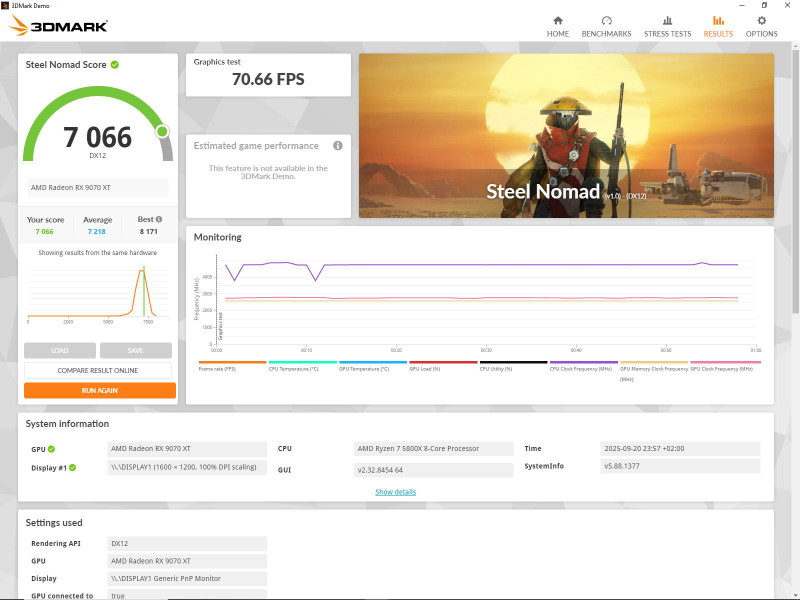Screen dimensions: 800x600
Task: Click Average score value 7 218
Action: coord(96,232)
